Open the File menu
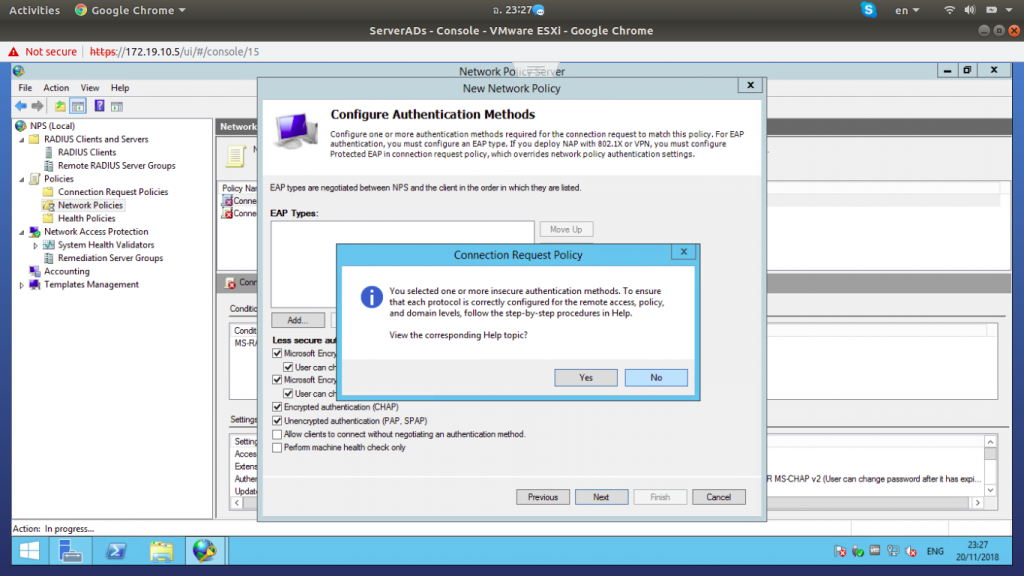The width and height of the screenshot is (1024, 576). 25,88
